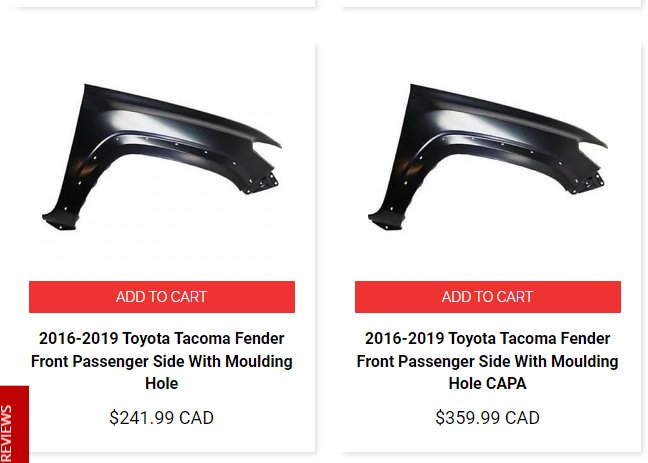Select the $359.99 CAD price text

488,418
